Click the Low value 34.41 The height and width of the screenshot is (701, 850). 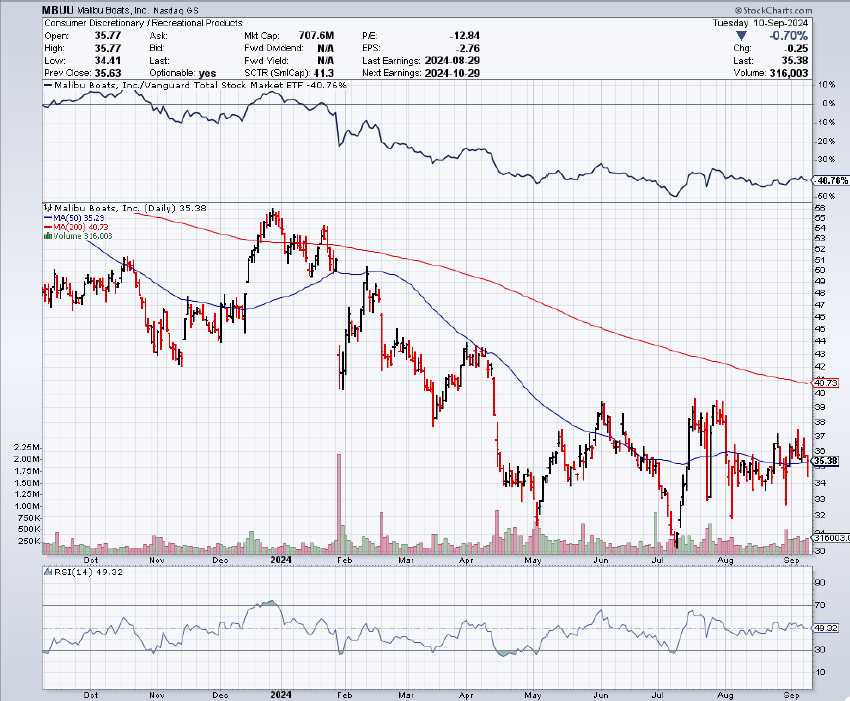108,60
